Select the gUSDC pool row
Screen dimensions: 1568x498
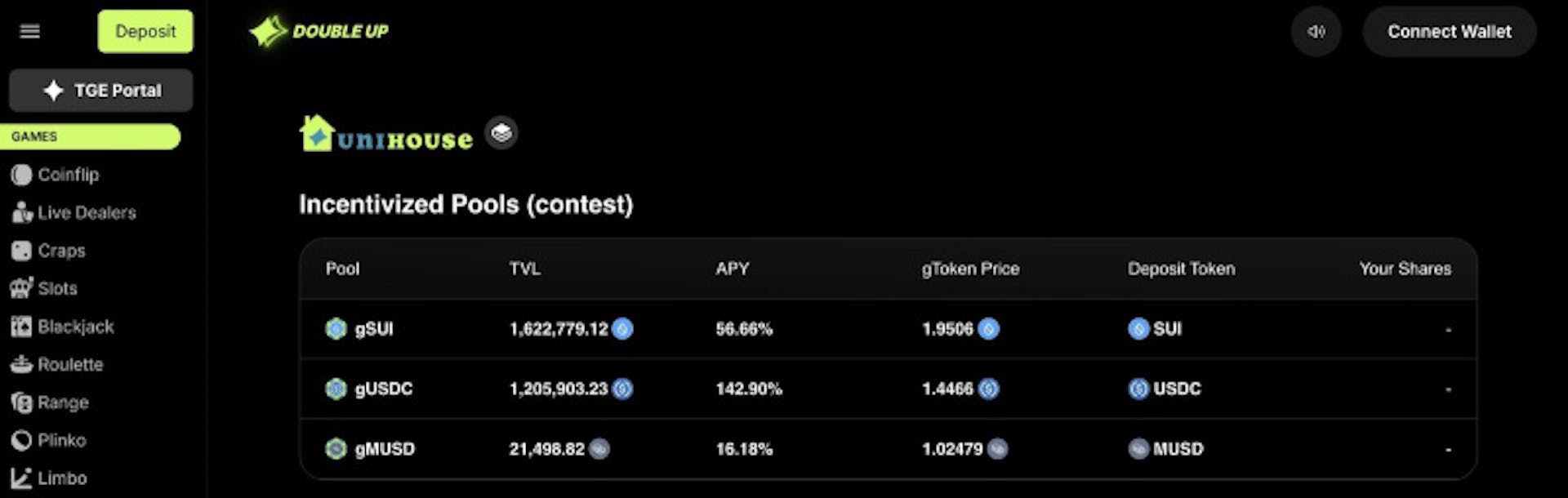click(383, 389)
